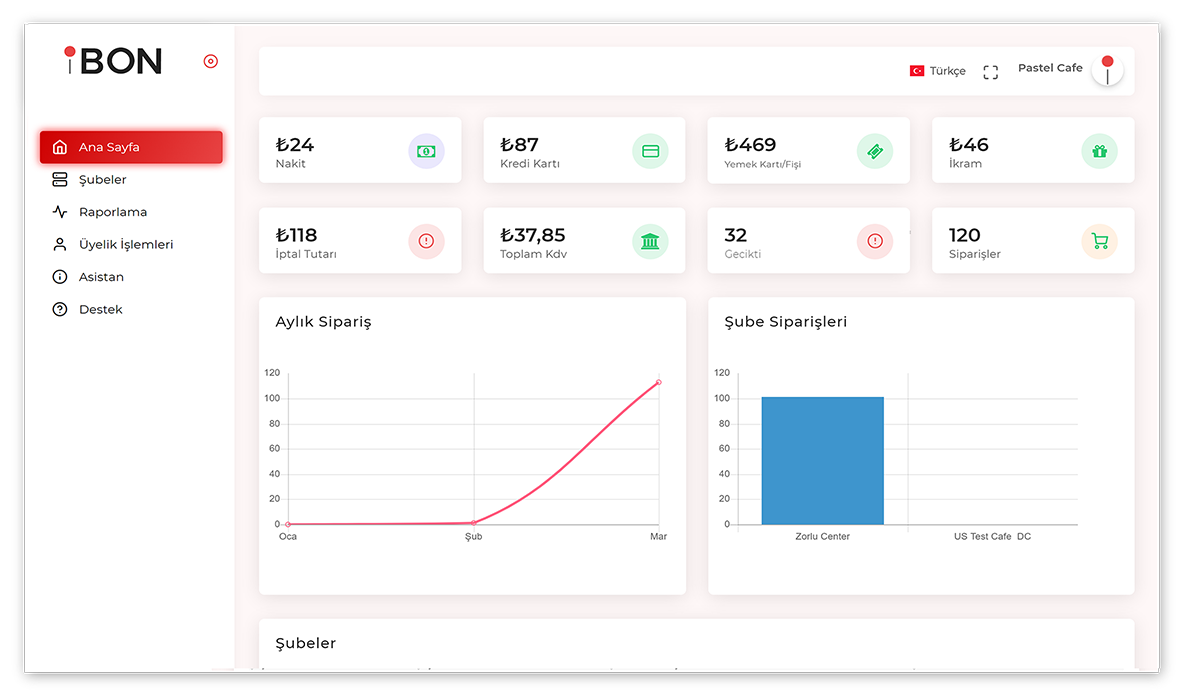Click the shopping cart icon on Siparişler card
This screenshot has height=698, width=1200.
[x=1099, y=241]
